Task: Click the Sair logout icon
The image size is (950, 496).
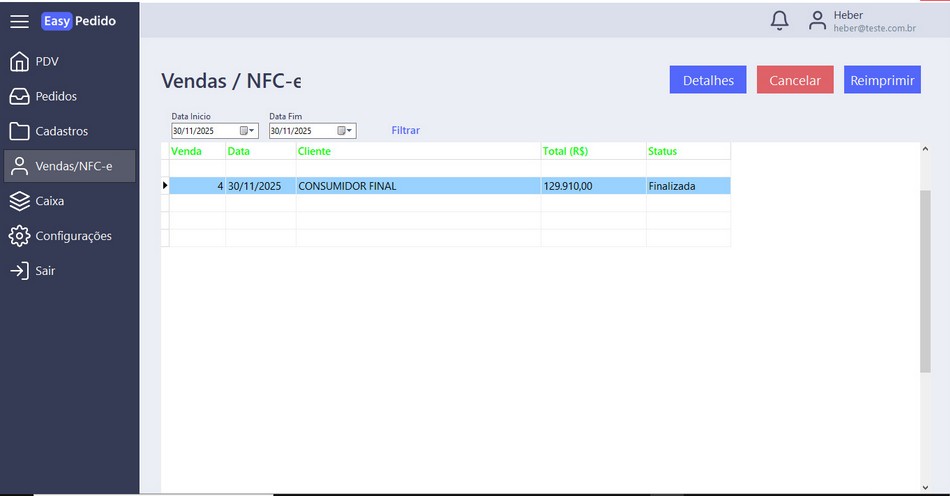Action: (19, 271)
